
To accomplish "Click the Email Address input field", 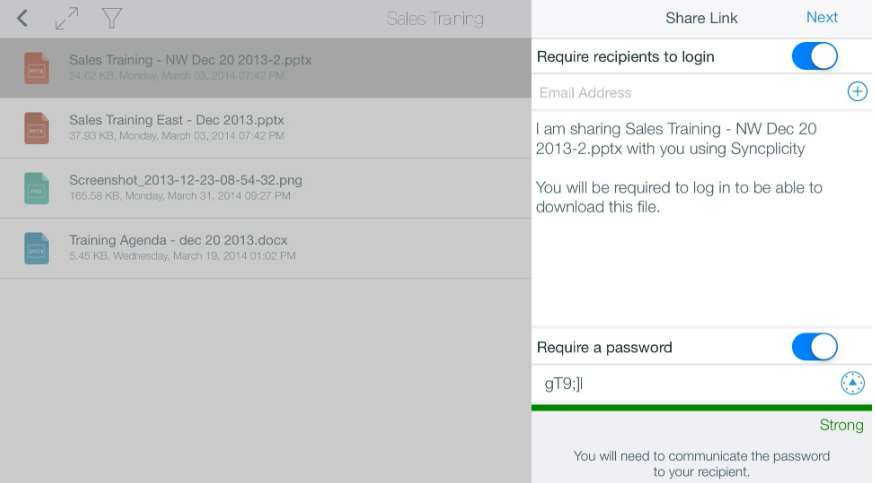I will (688, 92).
